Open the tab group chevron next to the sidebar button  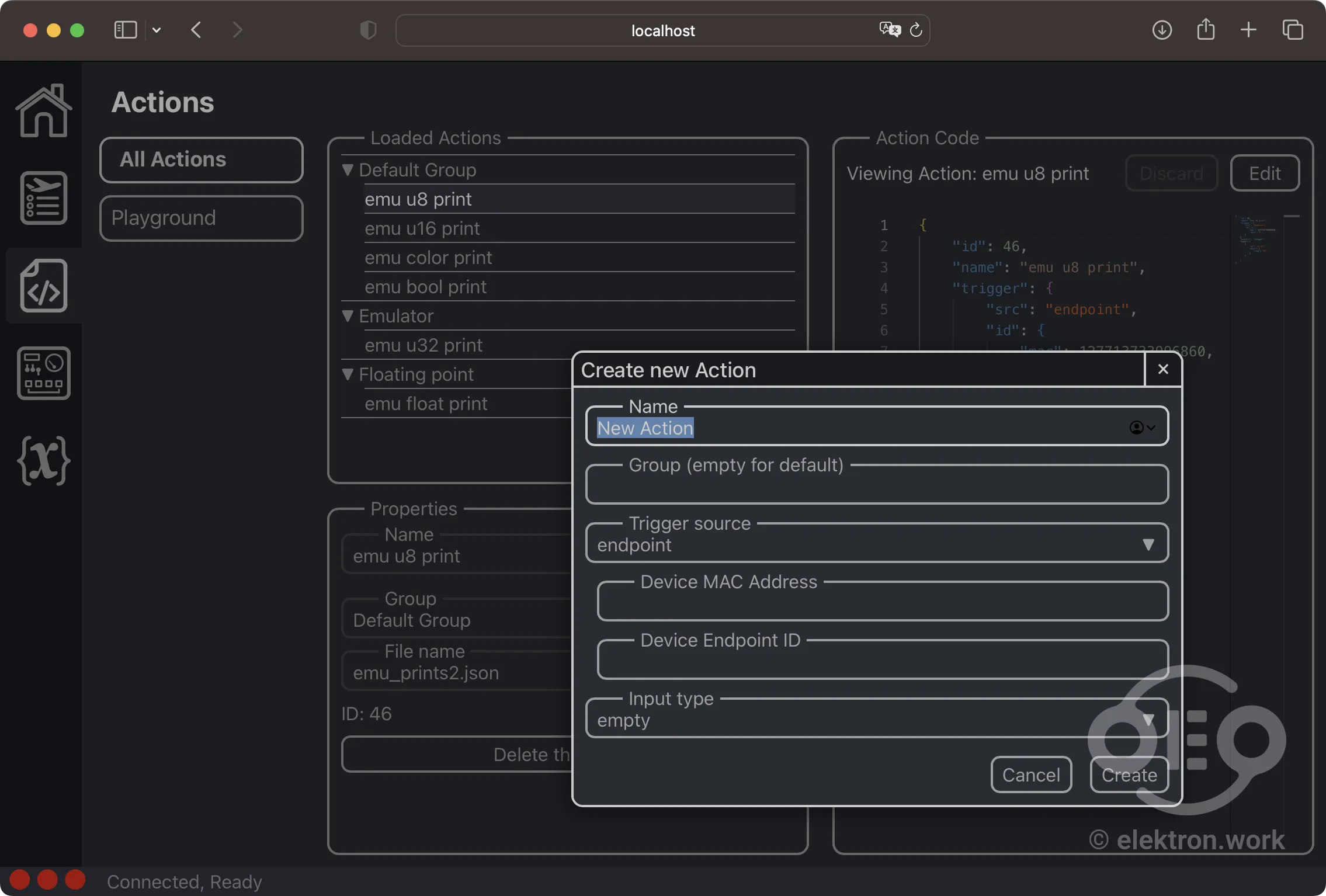click(157, 30)
